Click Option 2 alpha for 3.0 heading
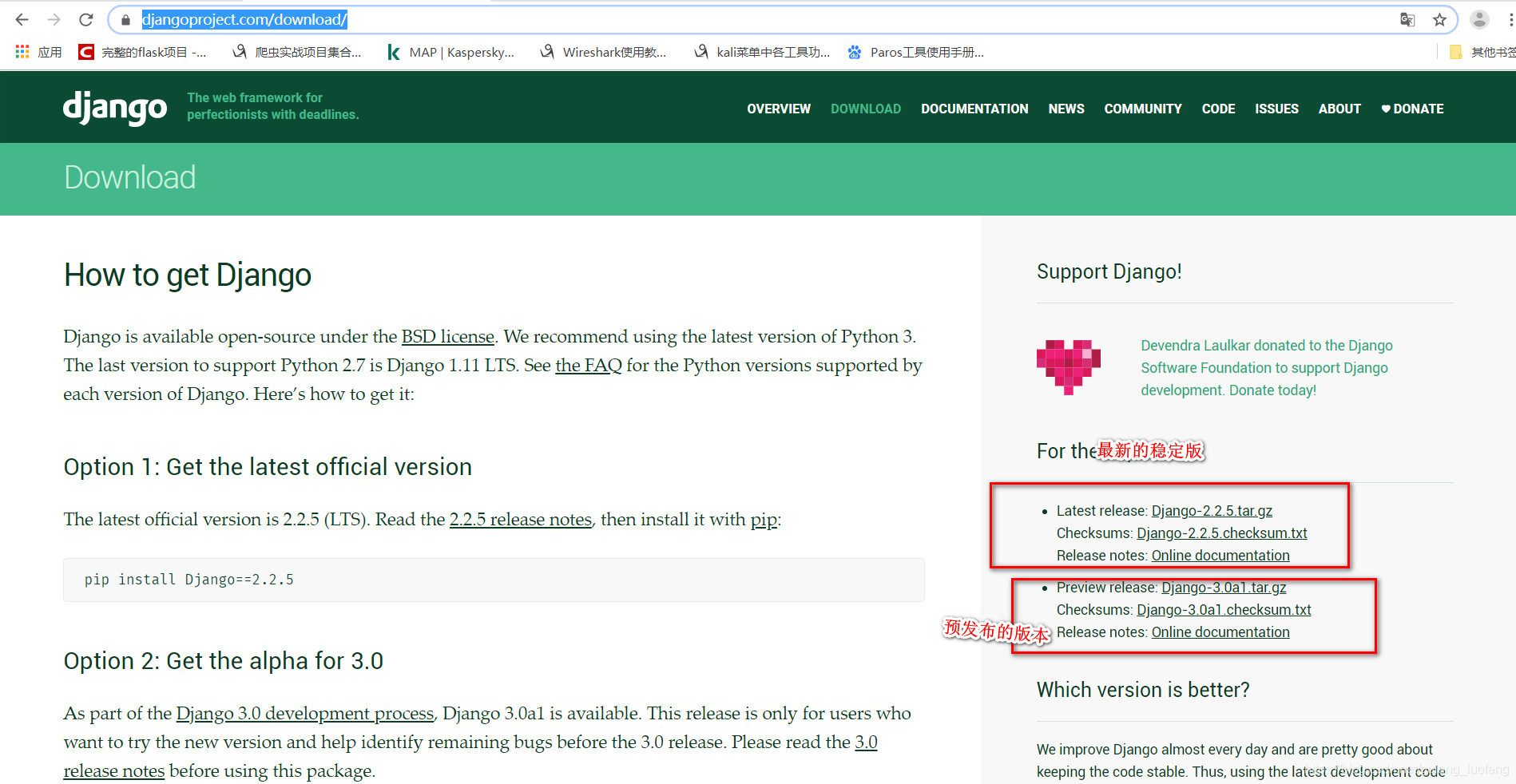 point(224,661)
